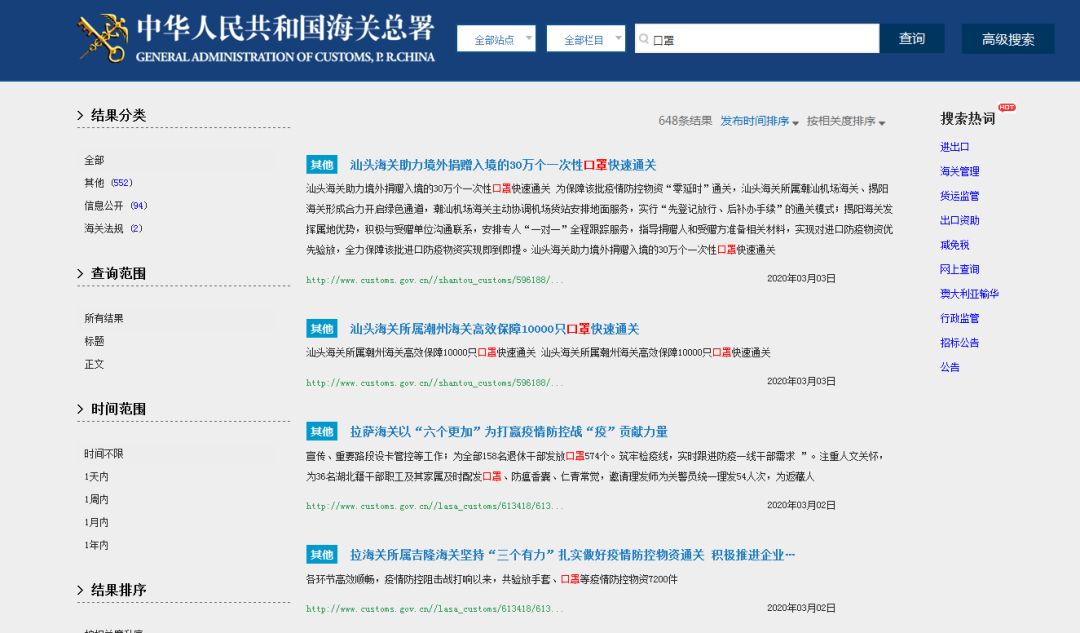This screenshot has height=633, width=1080.
Task: Select 时间不限 time range
Action: click(104, 453)
